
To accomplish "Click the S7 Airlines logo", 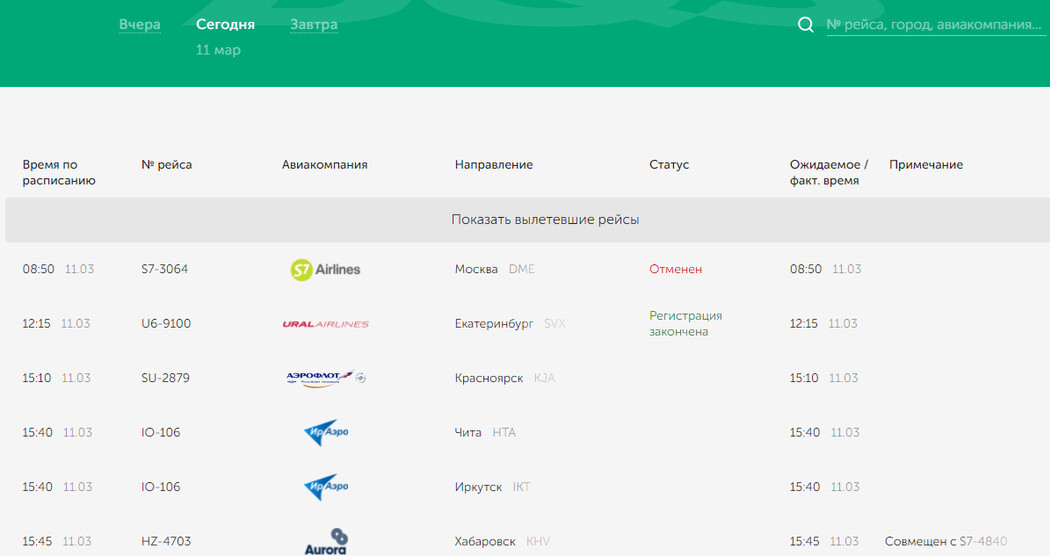I will 325,269.
